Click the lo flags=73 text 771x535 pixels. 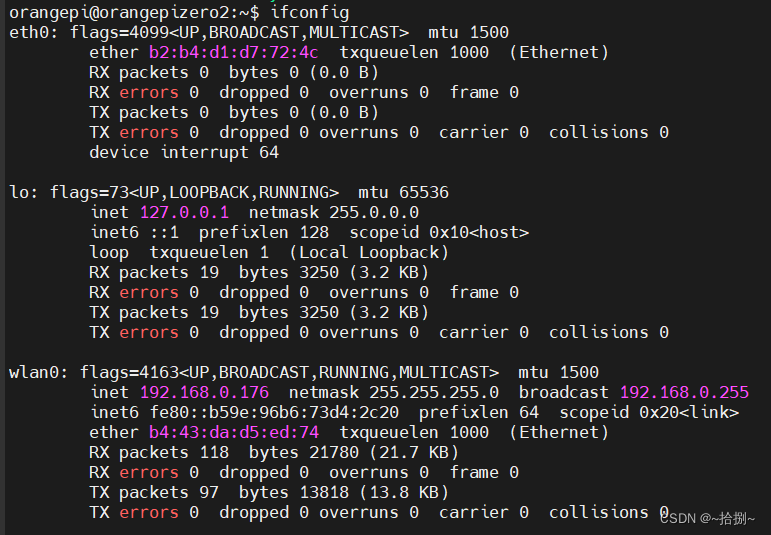[89, 192]
